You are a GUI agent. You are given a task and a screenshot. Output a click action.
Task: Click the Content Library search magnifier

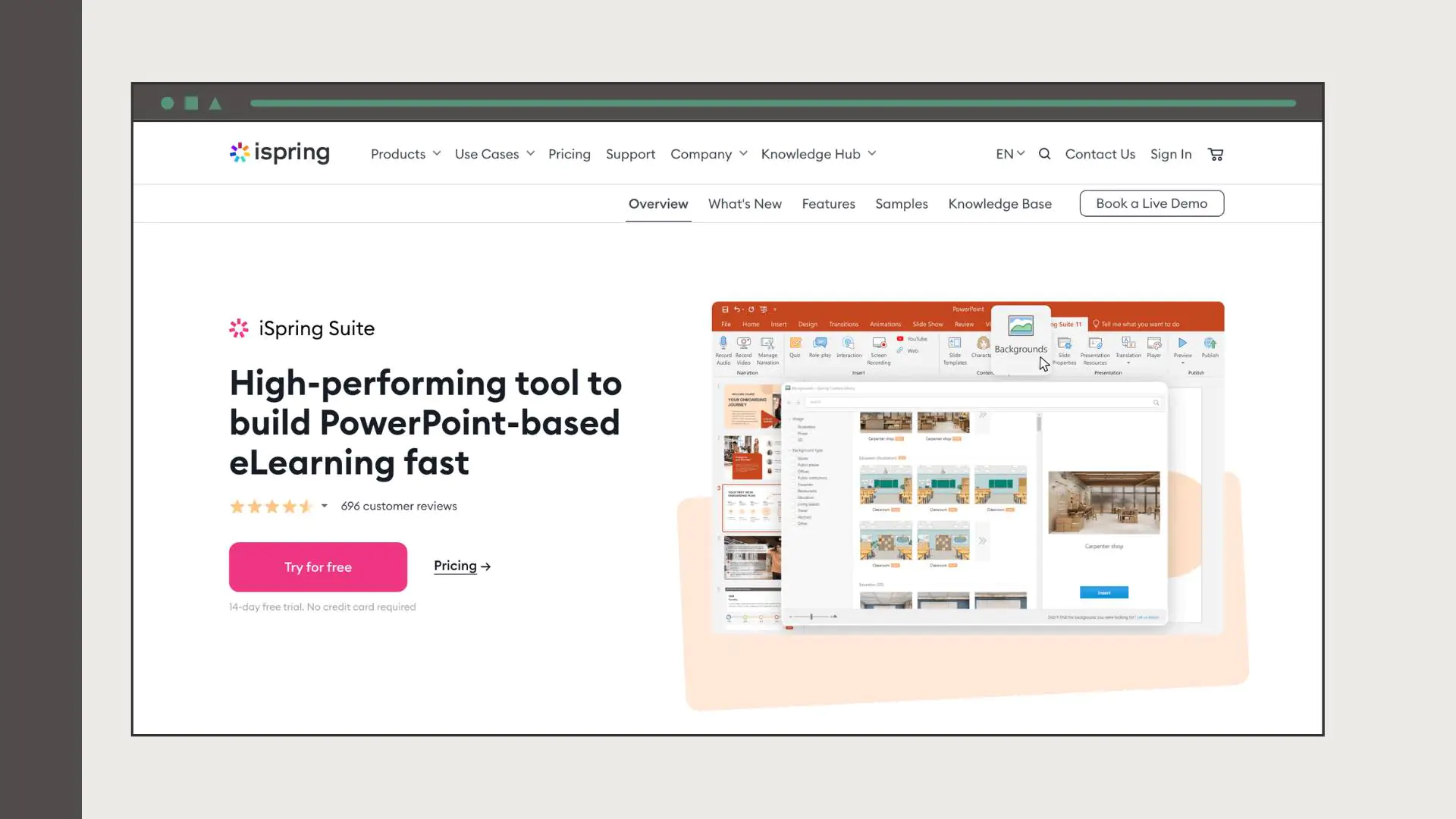pos(1156,403)
